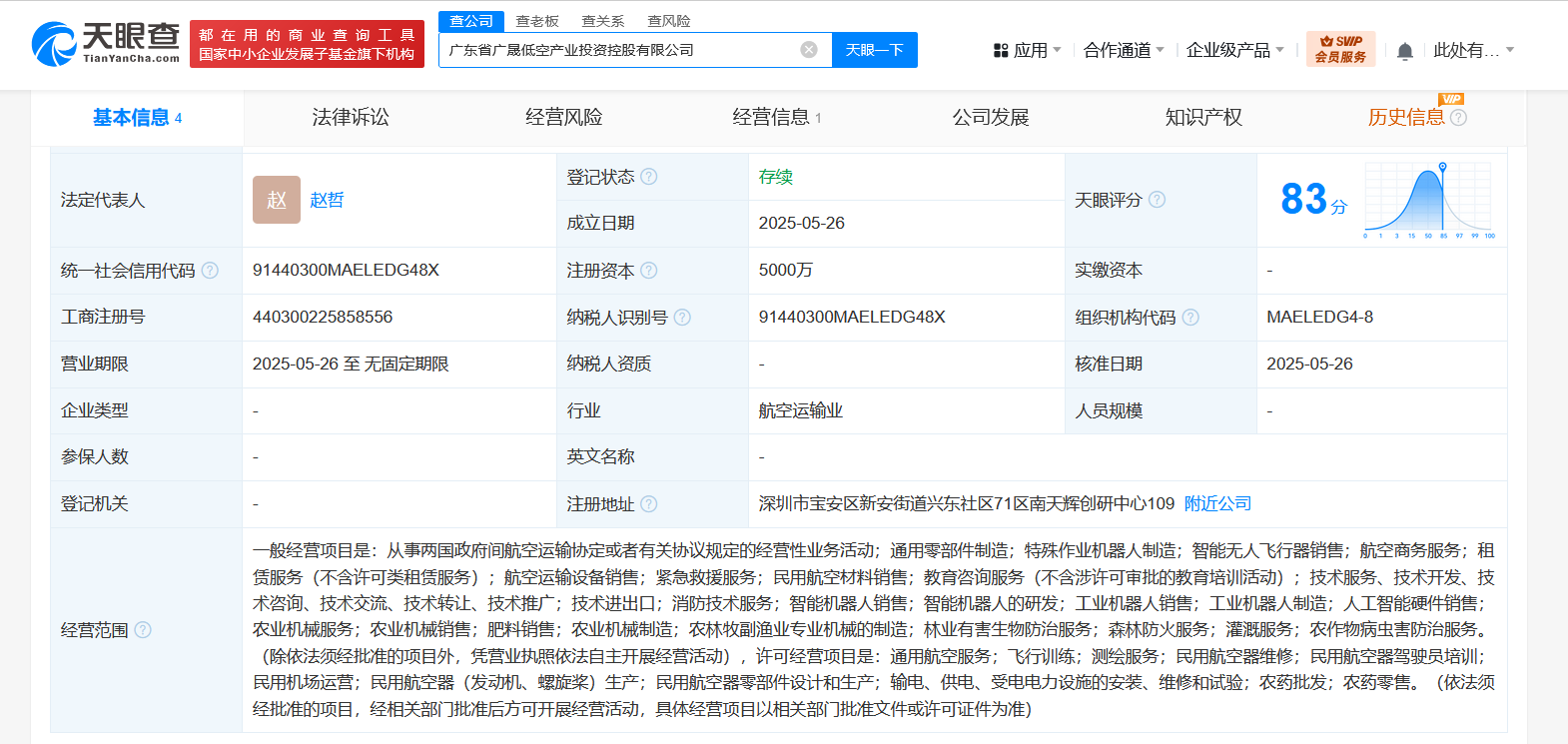The image size is (1568, 744).
Task: Show help for 注册地址
Action: 649,504
